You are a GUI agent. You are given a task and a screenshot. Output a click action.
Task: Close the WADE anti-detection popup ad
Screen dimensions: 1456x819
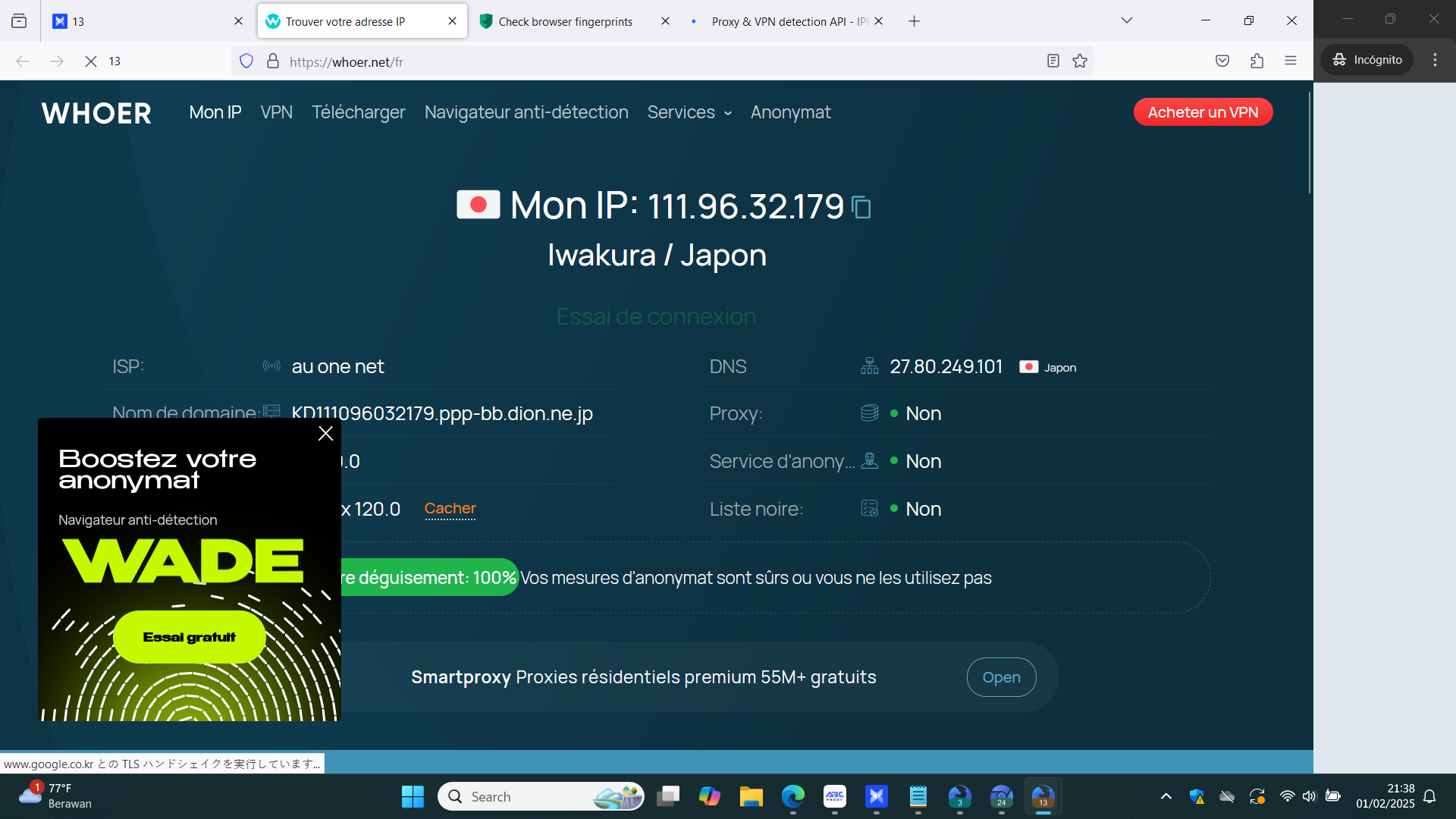click(326, 434)
